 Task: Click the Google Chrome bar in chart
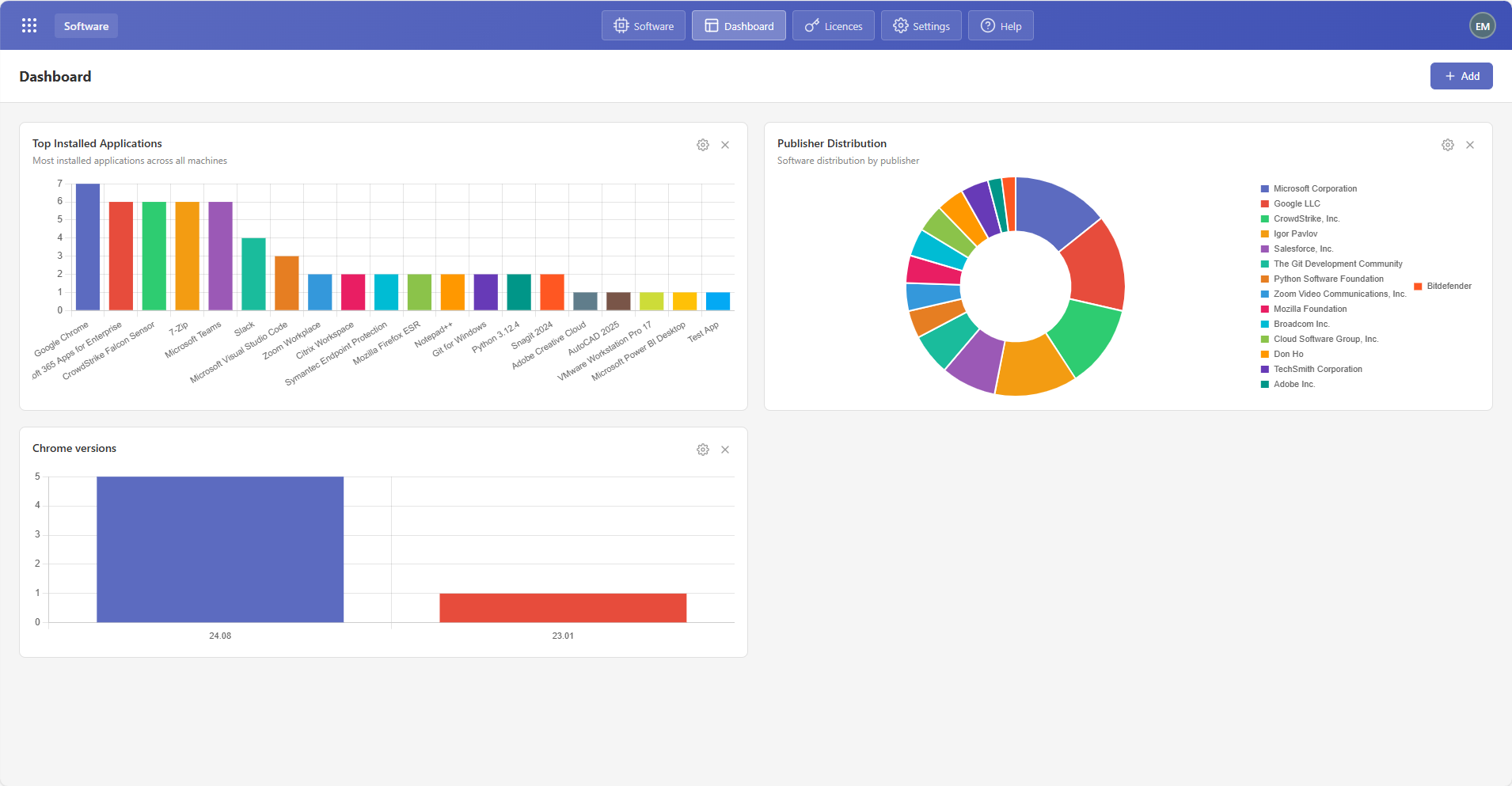click(x=88, y=247)
